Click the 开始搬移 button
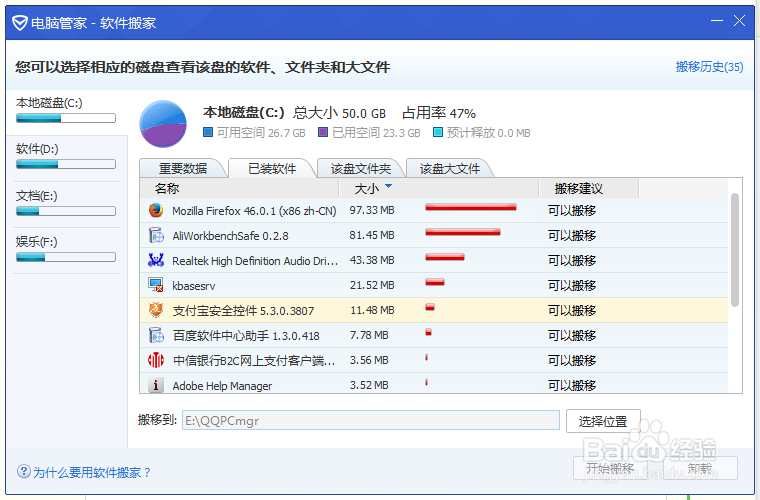 coord(610,468)
